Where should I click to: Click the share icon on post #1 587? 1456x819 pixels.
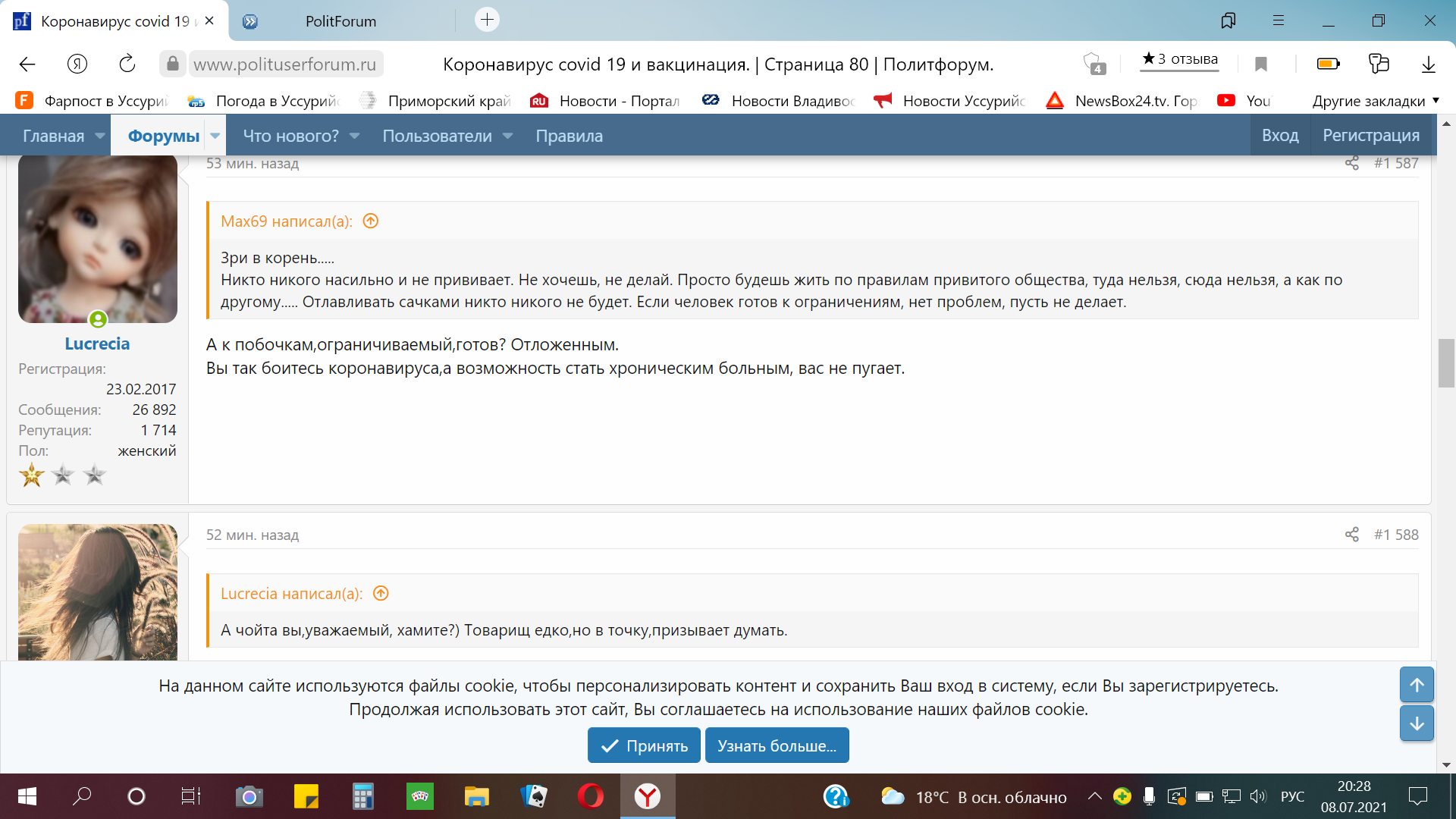pos(1351,163)
